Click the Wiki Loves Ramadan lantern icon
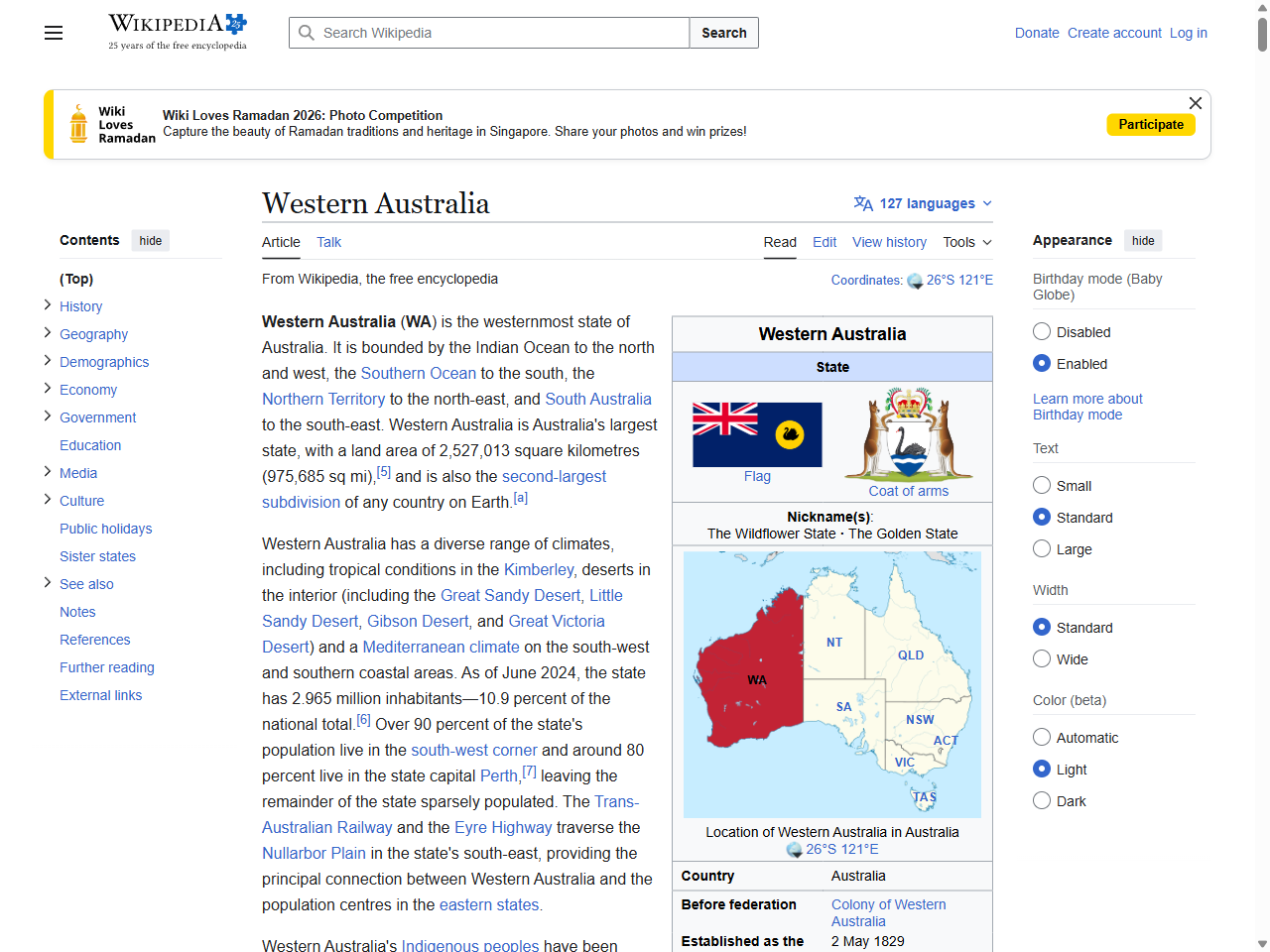The height and width of the screenshot is (952, 1270). (x=78, y=123)
